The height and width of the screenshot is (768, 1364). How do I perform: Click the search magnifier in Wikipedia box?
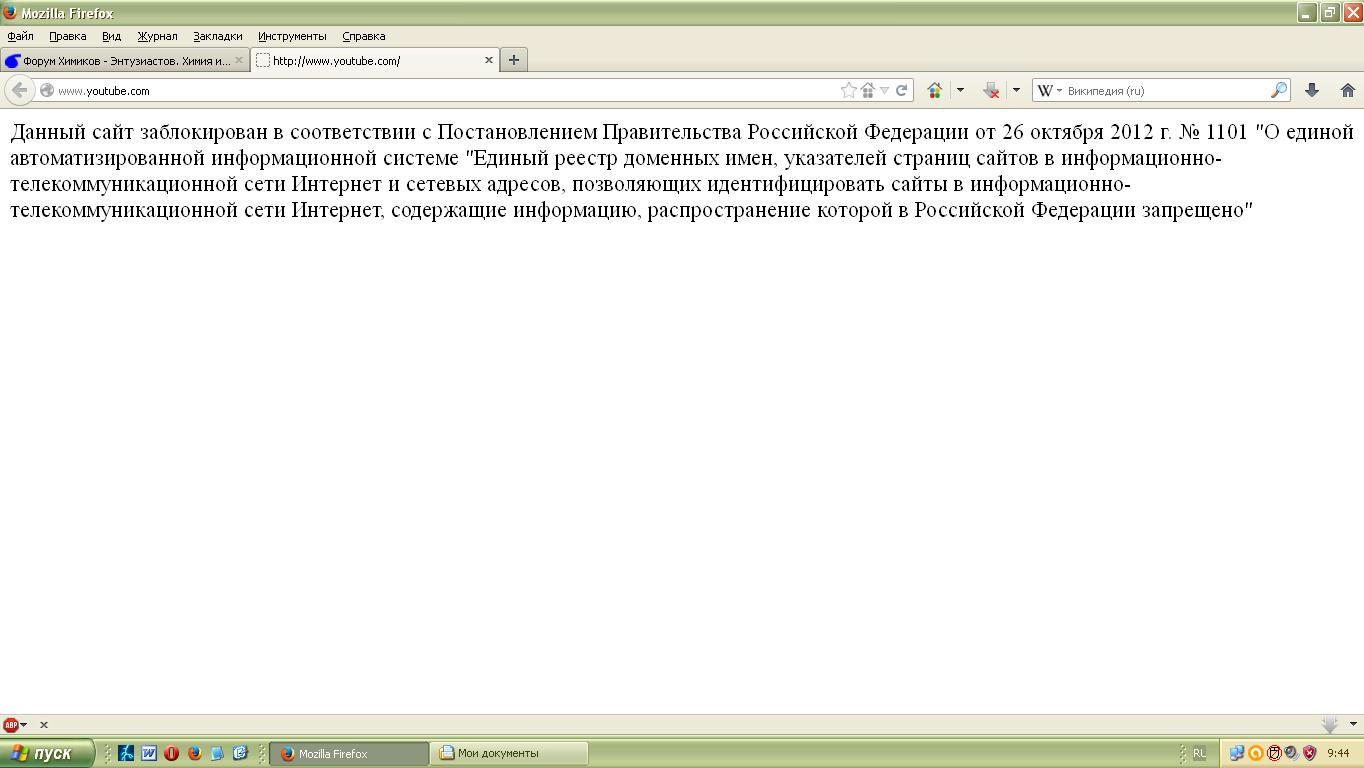pos(1278,90)
